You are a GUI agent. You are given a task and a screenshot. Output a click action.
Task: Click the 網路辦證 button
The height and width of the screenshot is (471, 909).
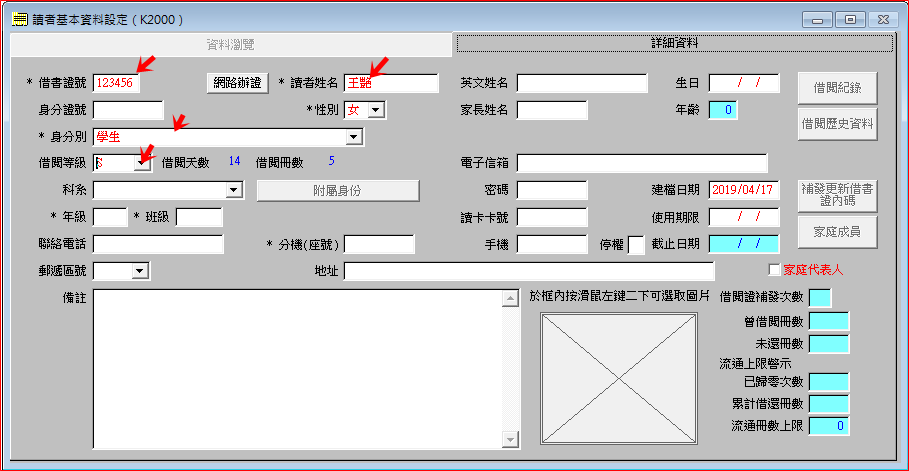(238, 83)
